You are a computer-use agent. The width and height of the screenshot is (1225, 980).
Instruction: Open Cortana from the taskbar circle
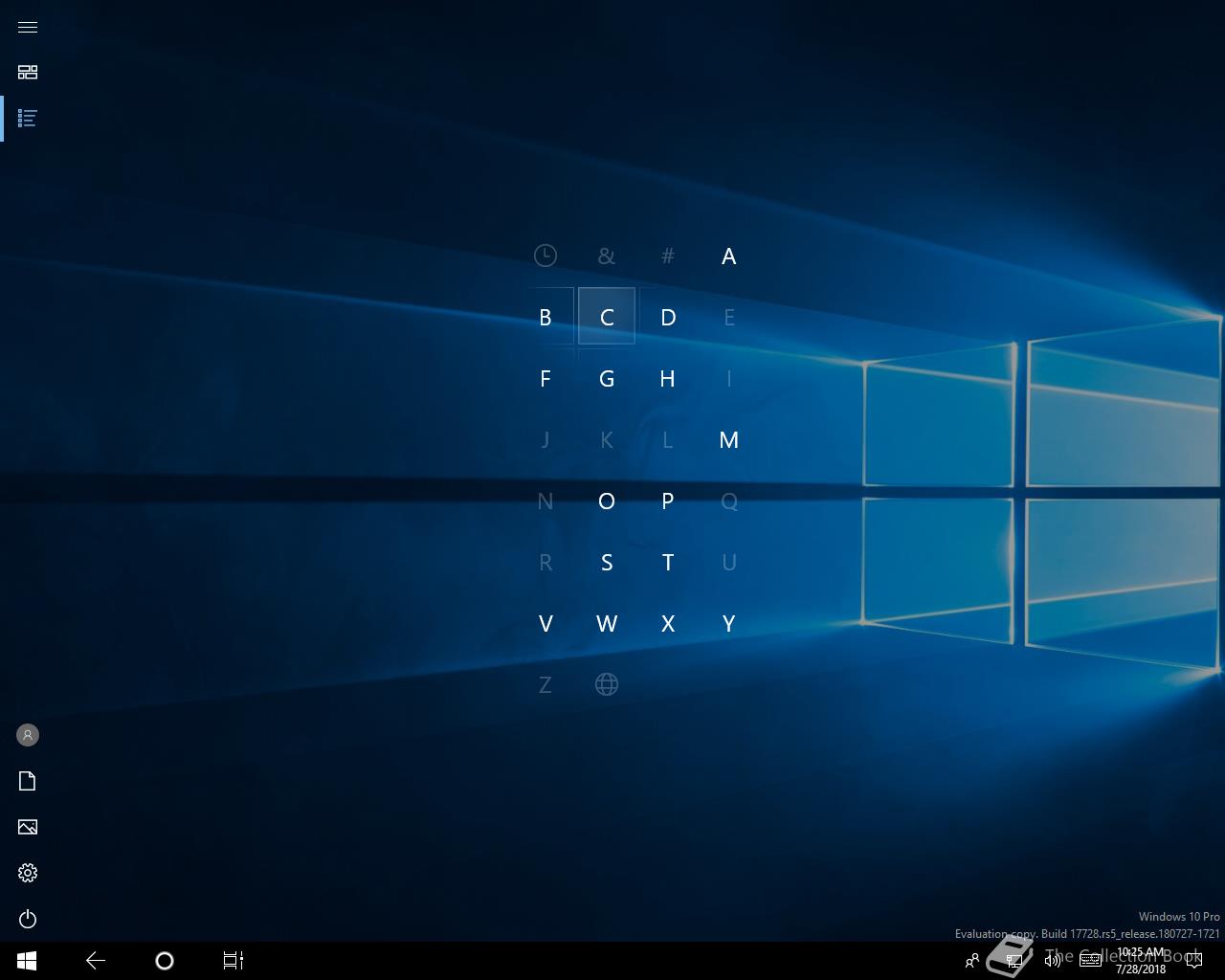pyautogui.click(x=165, y=961)
